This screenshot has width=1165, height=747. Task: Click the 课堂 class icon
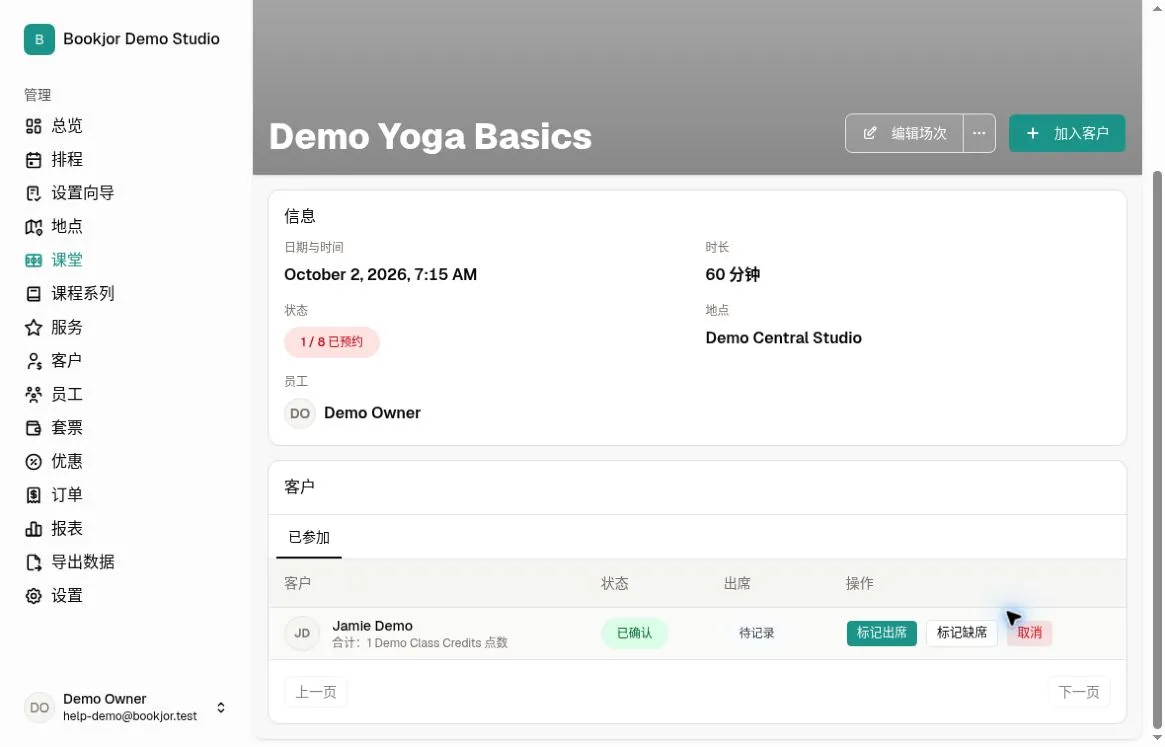coord(33,260)
